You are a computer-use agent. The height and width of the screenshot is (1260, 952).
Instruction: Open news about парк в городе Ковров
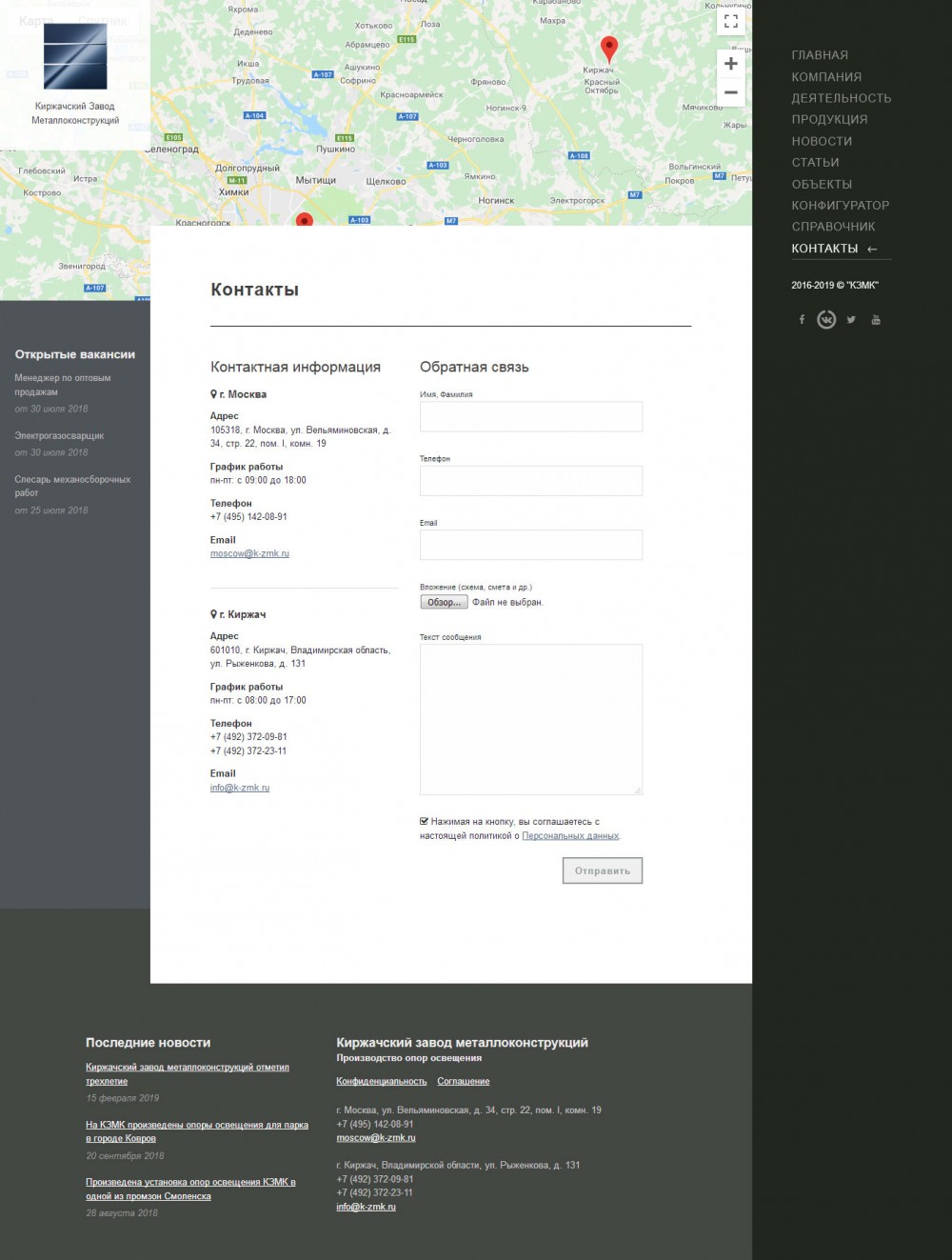197,1131
